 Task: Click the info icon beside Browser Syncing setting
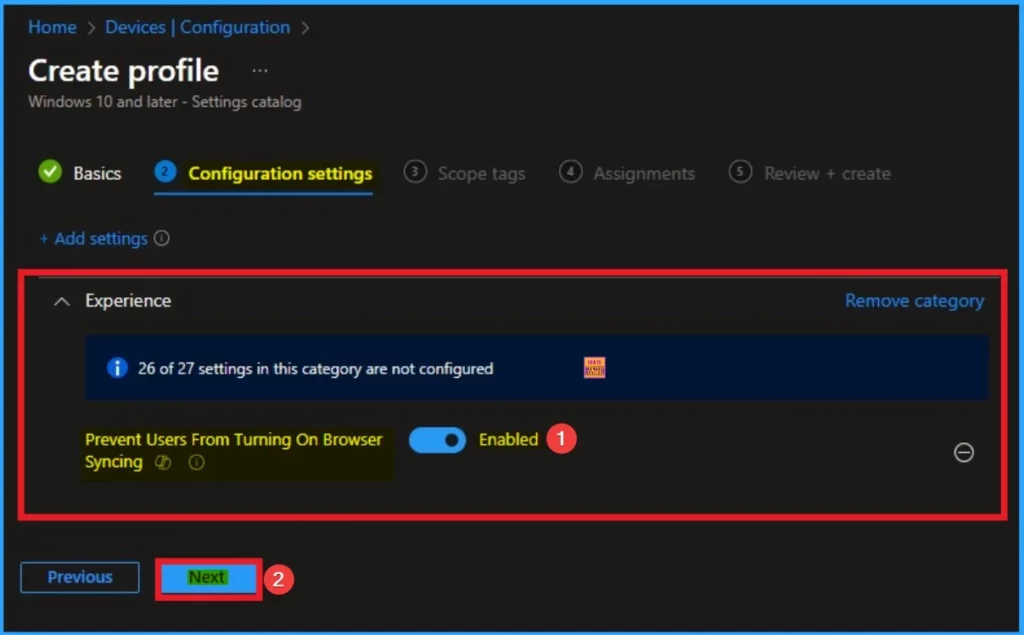196,463
